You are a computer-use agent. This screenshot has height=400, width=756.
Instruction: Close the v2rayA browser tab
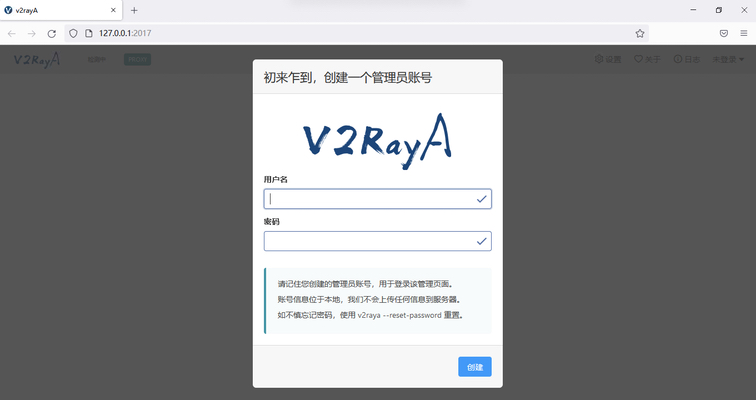pos(113,10)
